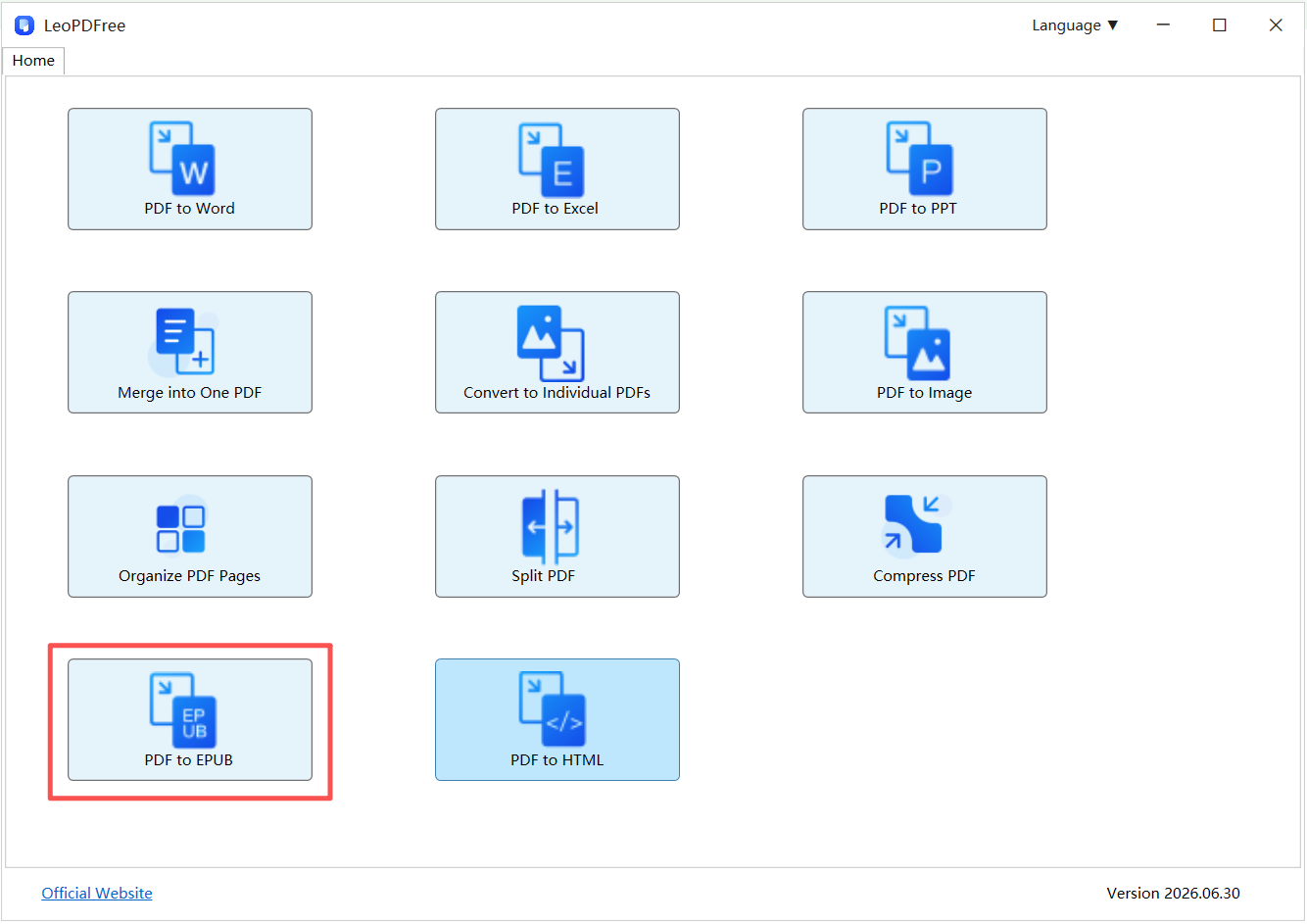The width and height of the screenshot is (1307, 924).
Task: Click the 'PDF to EPUB' label text
Action: coord(188,759)
